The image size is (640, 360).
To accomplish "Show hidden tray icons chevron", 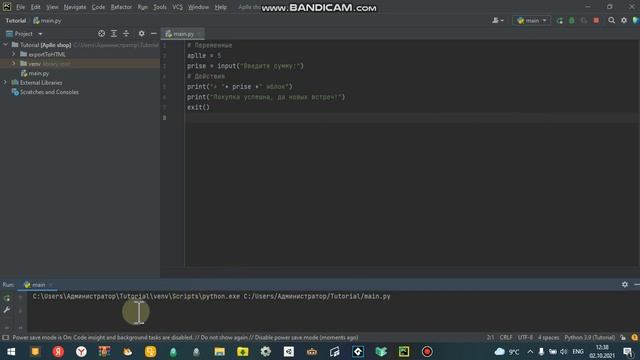I will pyautogui.click(x=530, y=352).
